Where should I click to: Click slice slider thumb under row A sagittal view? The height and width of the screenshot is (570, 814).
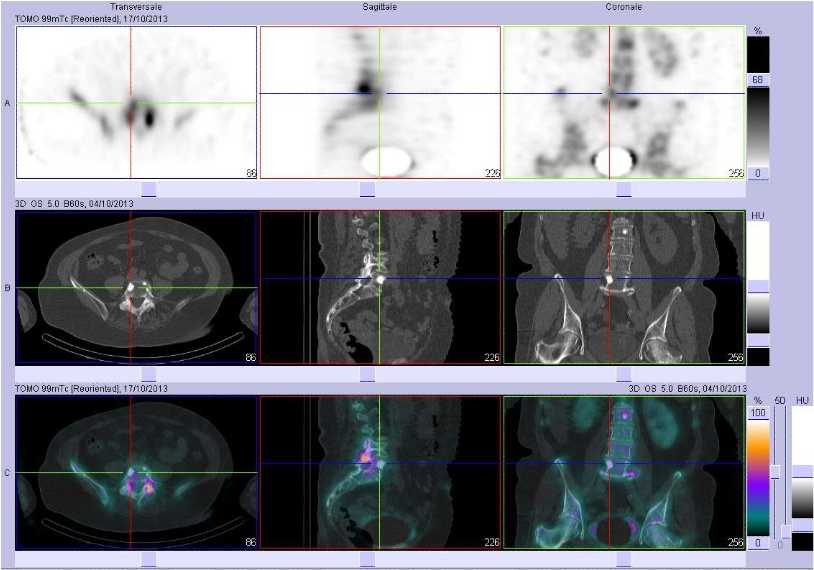[367, 189]
